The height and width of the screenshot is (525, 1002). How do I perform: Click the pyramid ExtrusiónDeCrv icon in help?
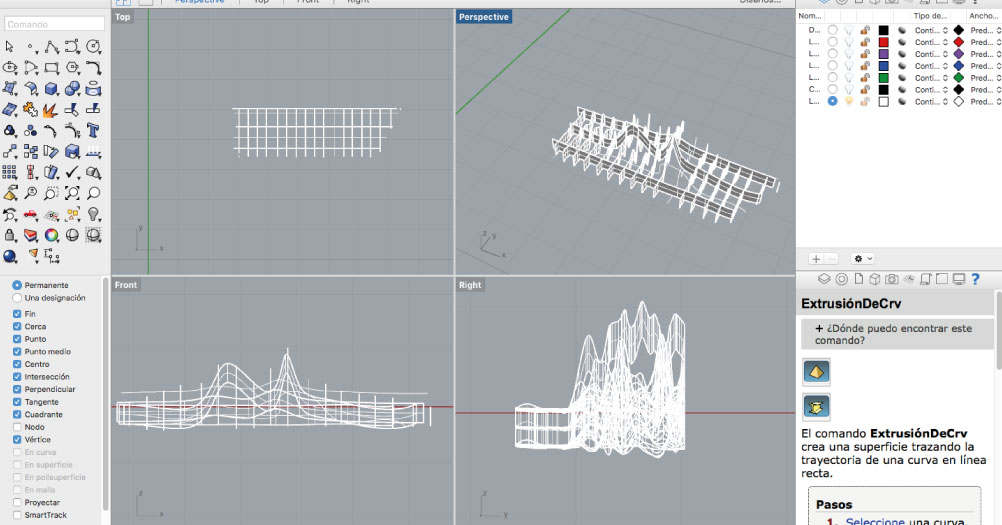tap(816, 372)
